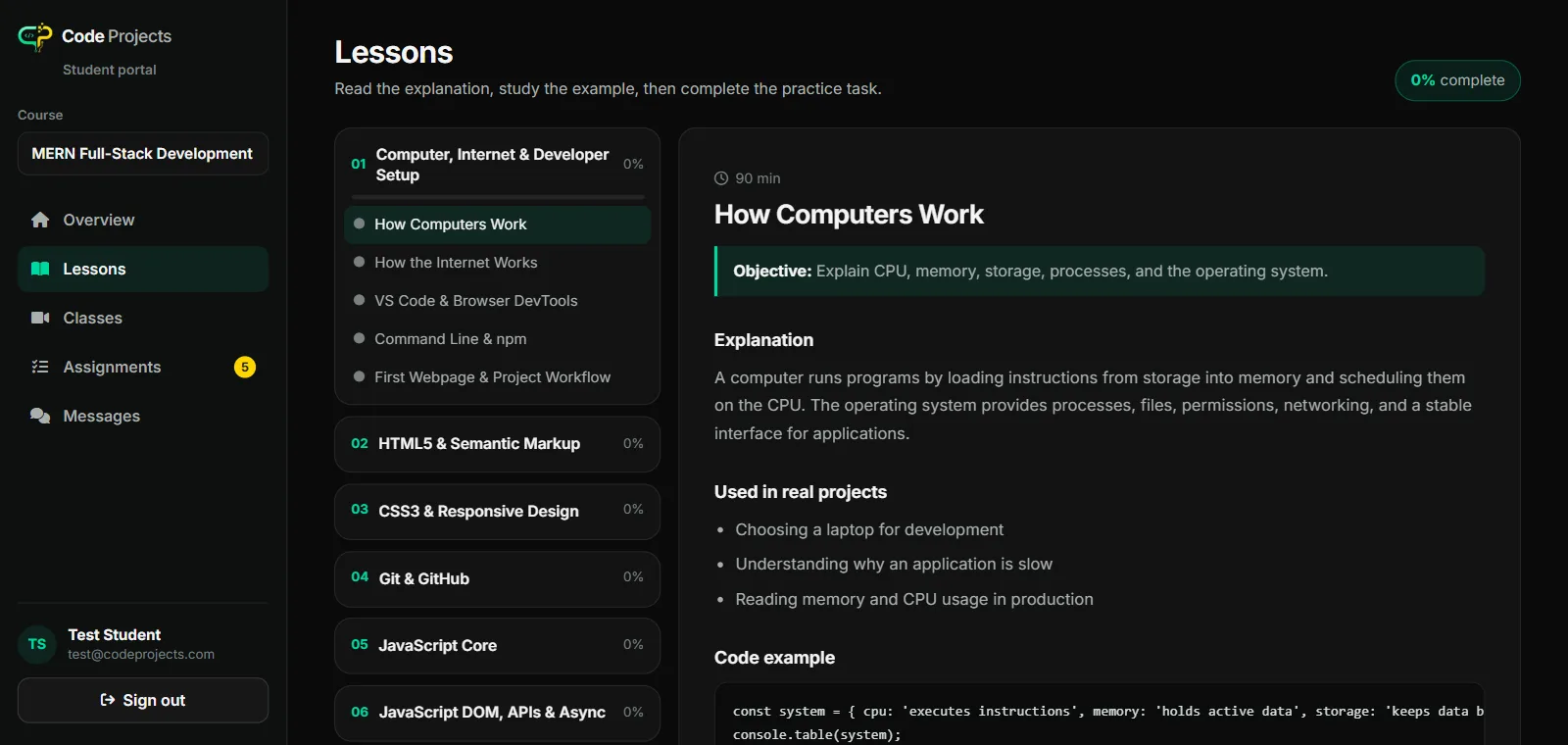Open Assignments from the sidebar

click(143, 367)
